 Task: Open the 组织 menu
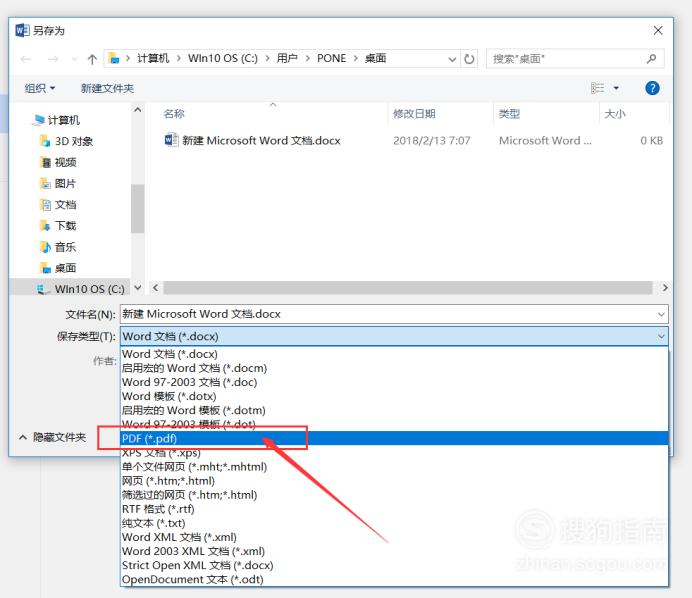click(40, 88)
